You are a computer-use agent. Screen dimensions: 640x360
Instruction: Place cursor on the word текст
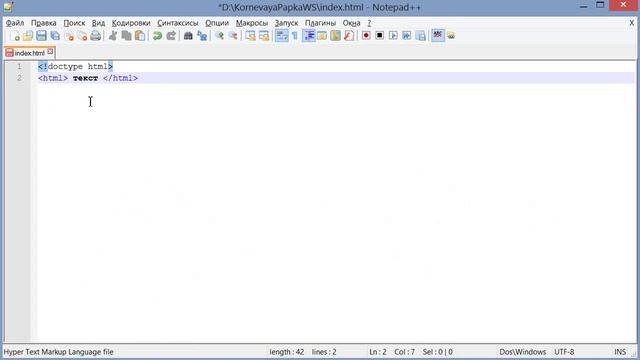click(x=85, y=78)
